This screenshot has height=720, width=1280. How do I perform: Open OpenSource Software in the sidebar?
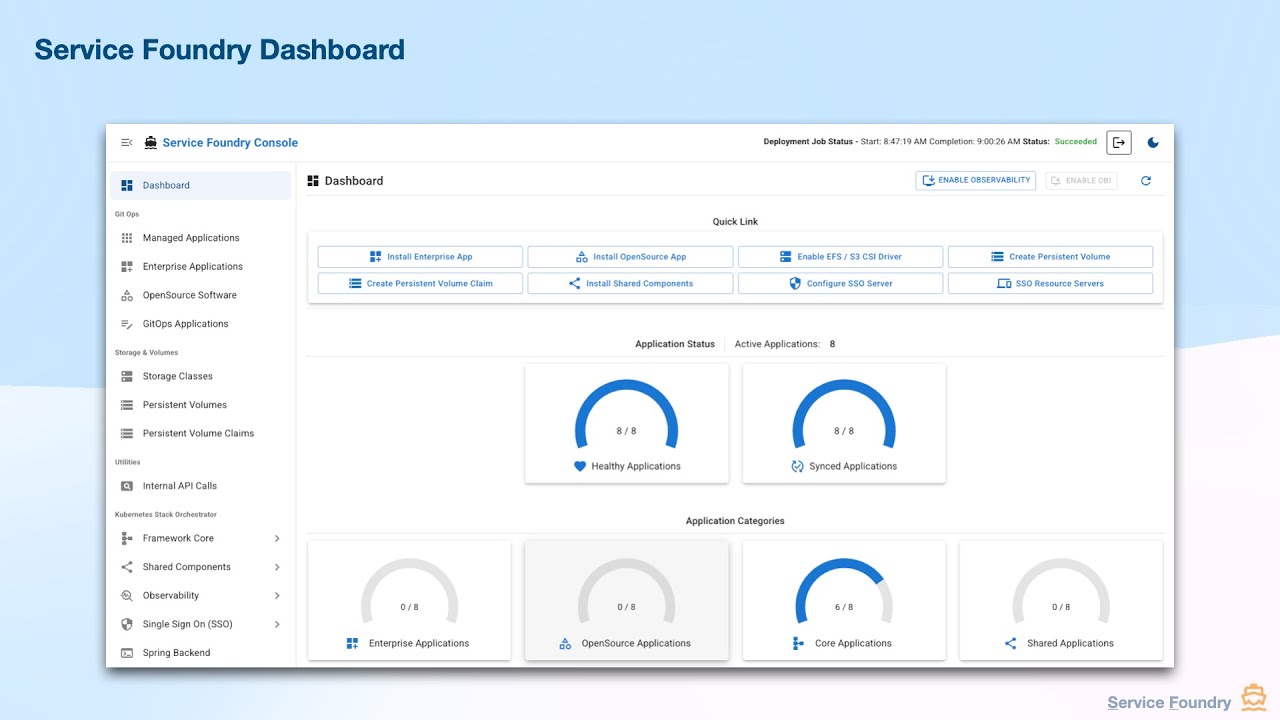point(201,295)
